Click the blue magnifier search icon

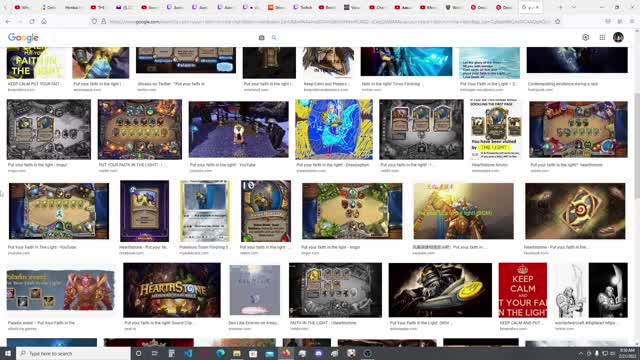(x=274, y=38)
